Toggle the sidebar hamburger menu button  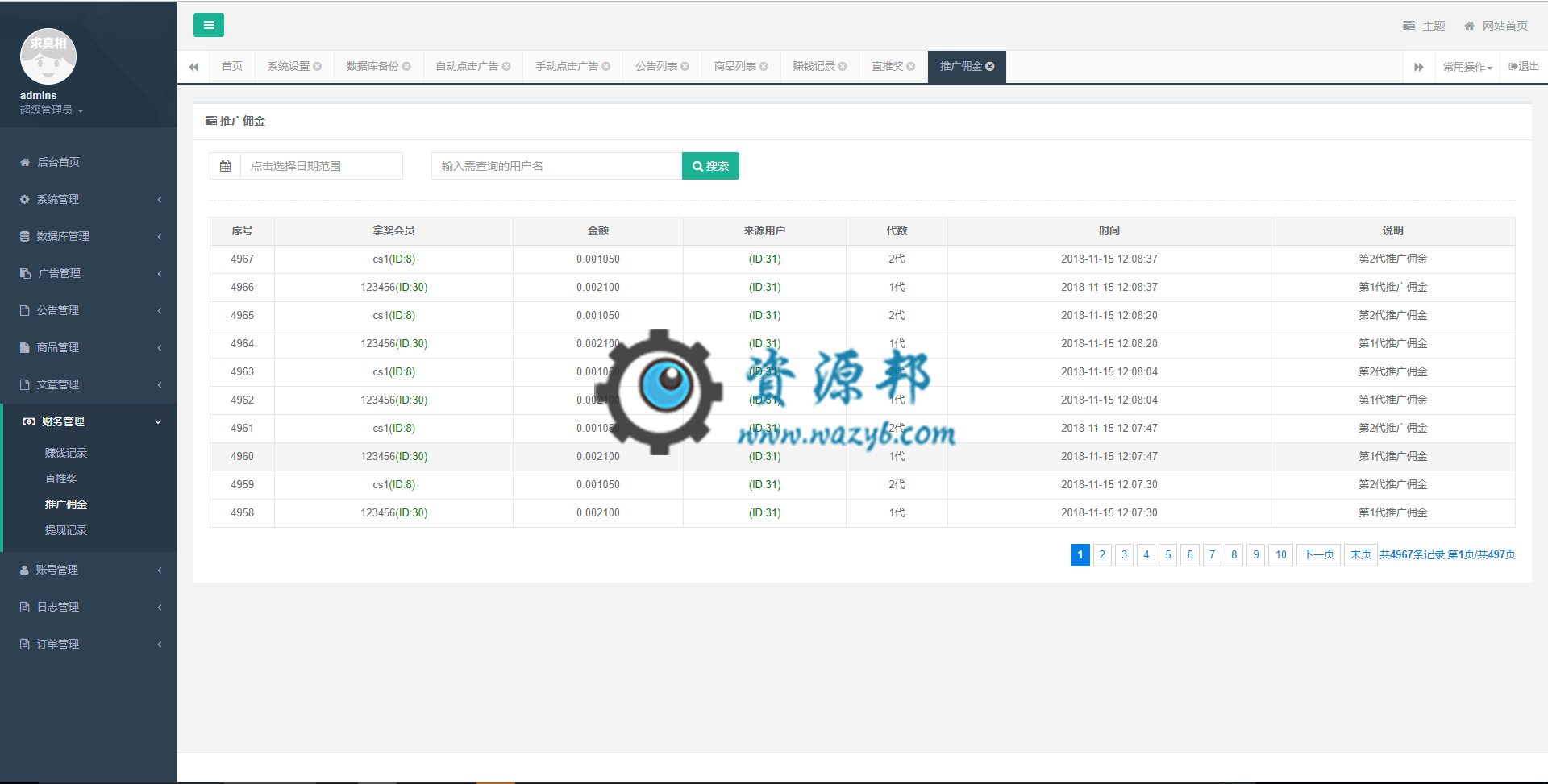(x=208, y=25)
